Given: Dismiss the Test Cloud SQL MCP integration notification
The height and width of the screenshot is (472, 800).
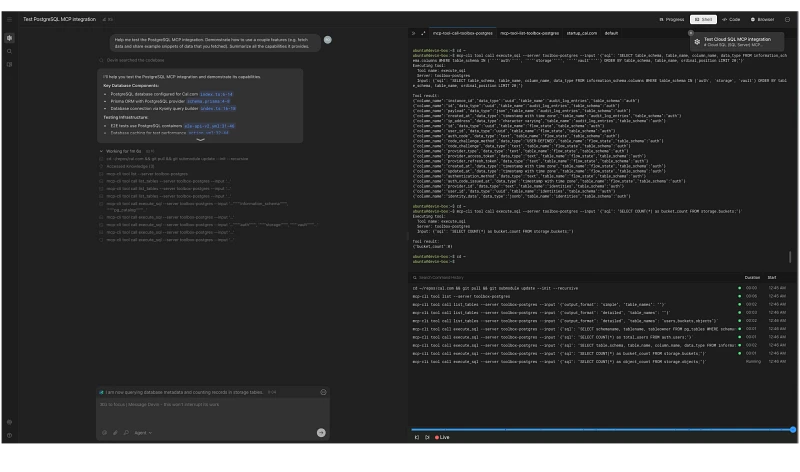Looking at the screenshot, I should pos(691,33).
